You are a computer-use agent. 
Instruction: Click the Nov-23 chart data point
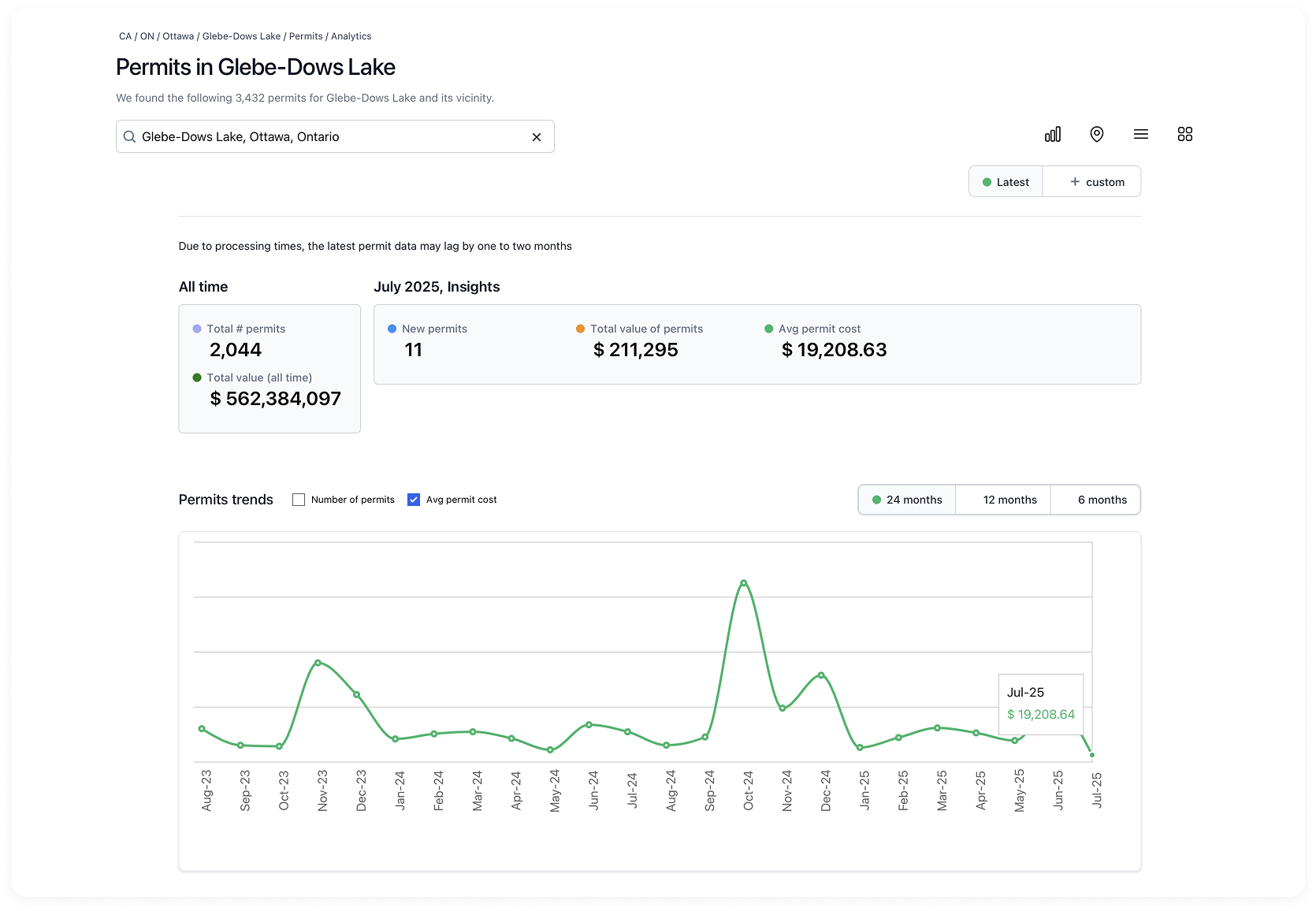pyautogui.click(x=318, y=663)
